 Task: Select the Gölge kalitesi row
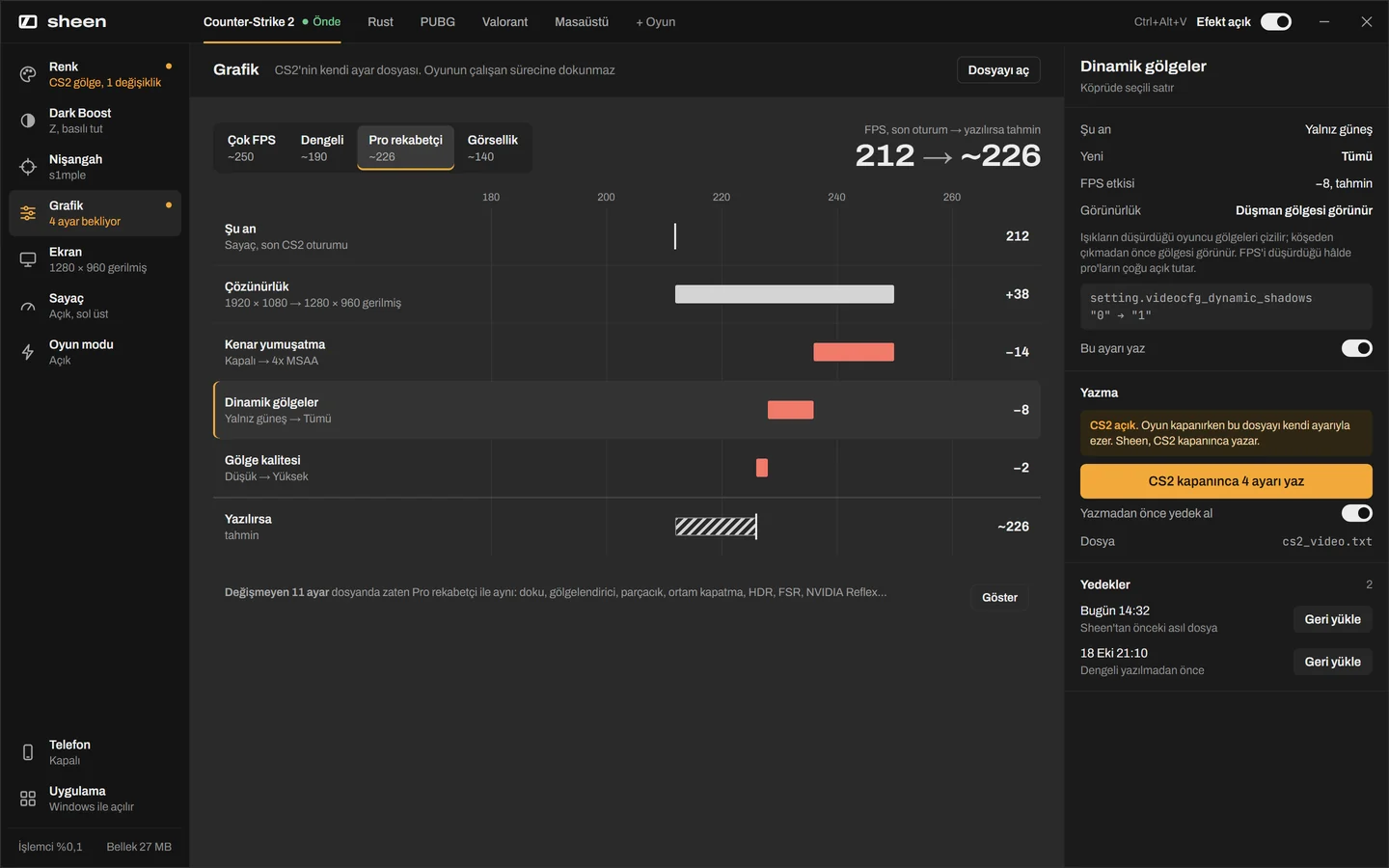pos(627,468)
